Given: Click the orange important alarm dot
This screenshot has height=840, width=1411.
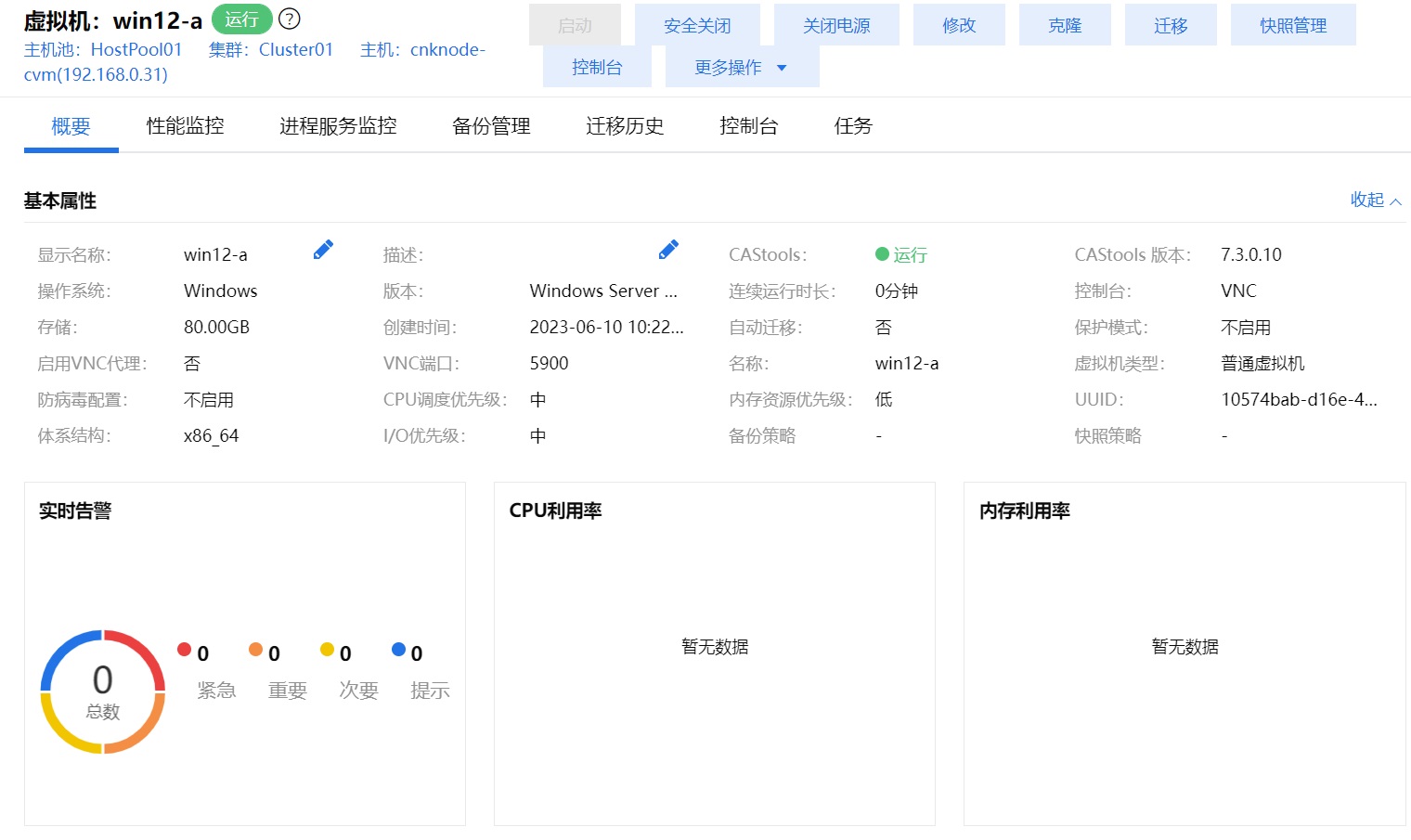Looking at the screenshot, I should [x=255, y=650].
